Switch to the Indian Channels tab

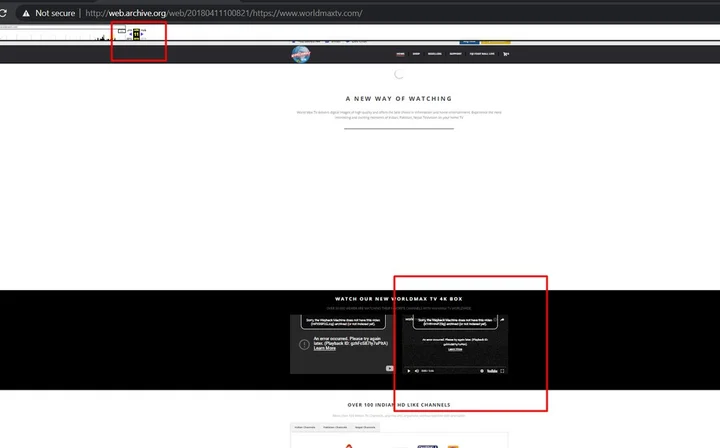coord(307,427)
